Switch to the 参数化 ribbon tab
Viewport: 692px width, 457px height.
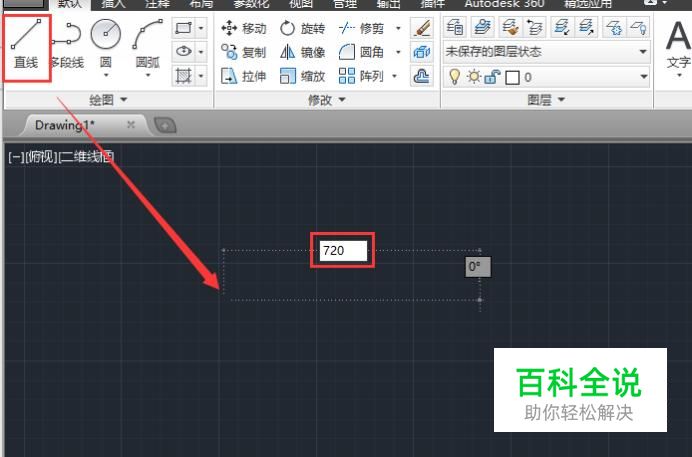point(251,4)
